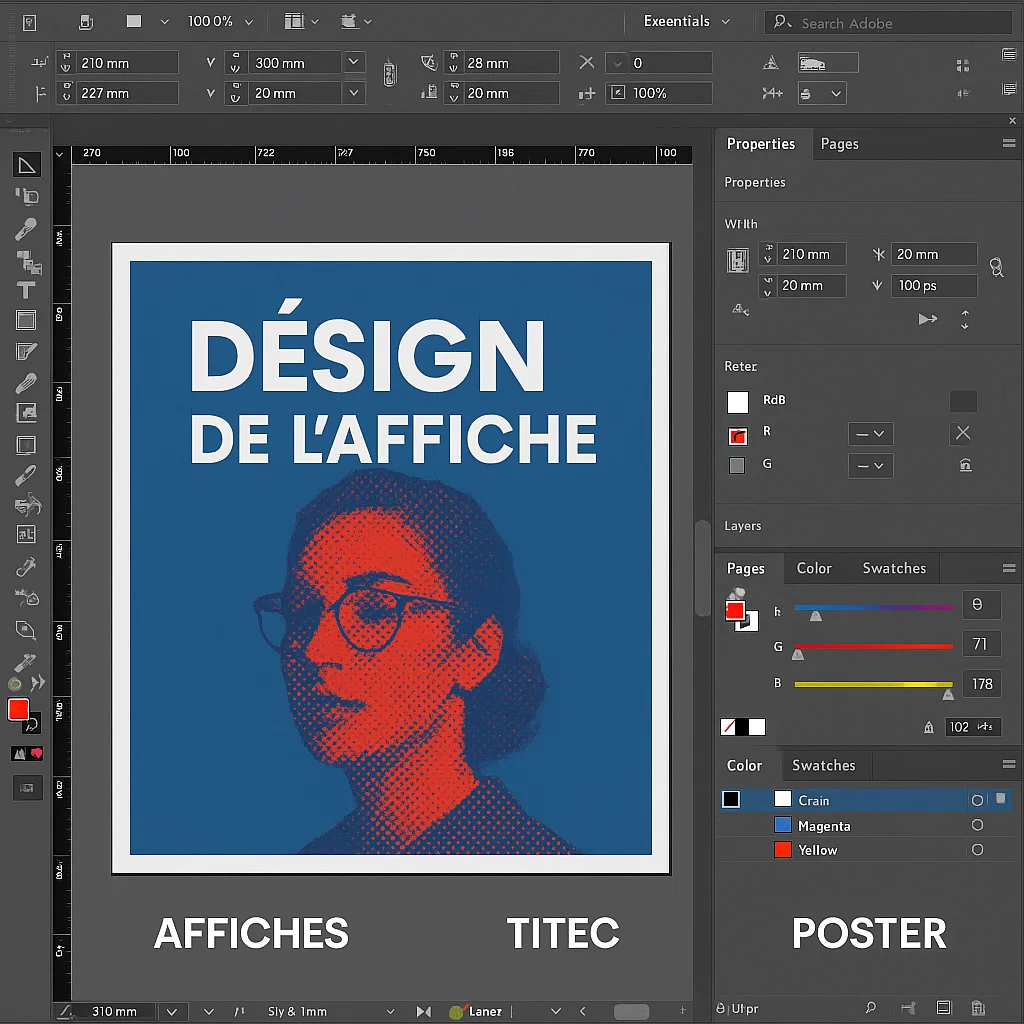Screen dimensions: 1024x1024
Task: Click the search magnifier icon in status bar
Action: [x=871, y=1009]
